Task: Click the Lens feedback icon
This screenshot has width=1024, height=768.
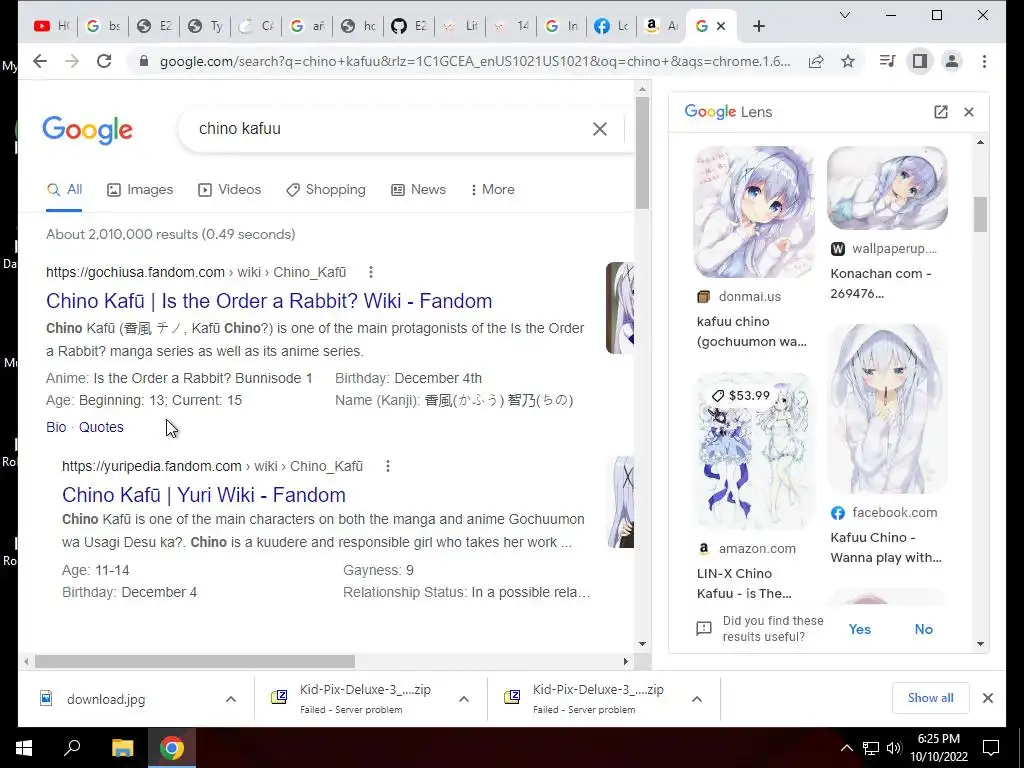Action: tap(704, 629)
